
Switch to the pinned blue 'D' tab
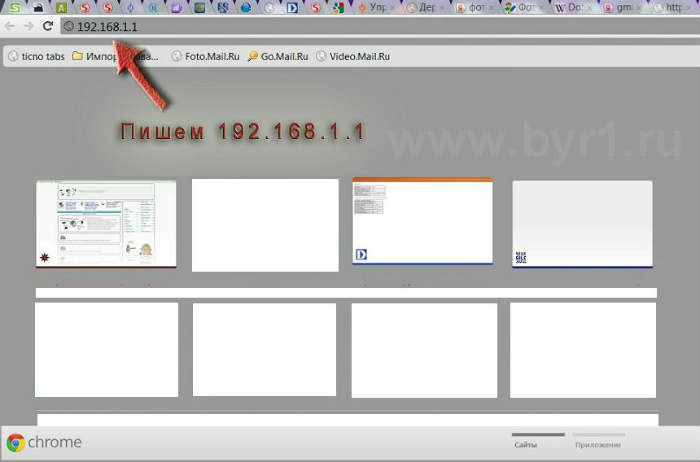tap(292, 8)
